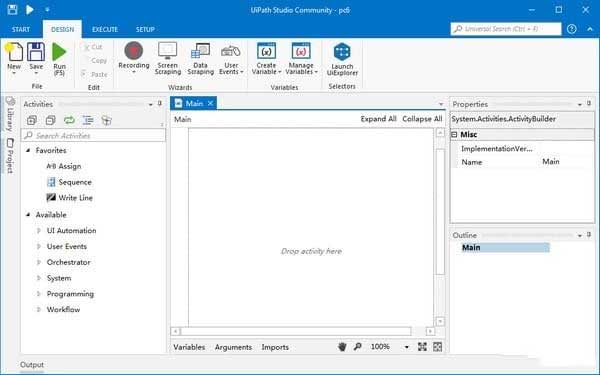Collapse the ribbon with the chevron

click(x=590, y=29)
